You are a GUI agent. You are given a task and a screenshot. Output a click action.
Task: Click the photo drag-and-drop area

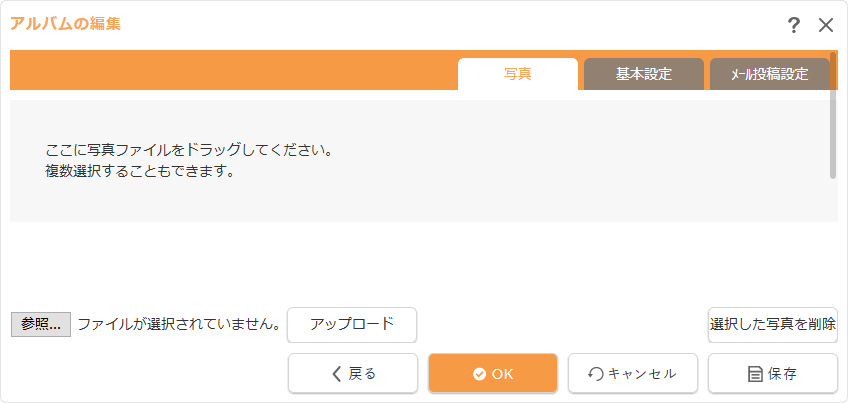(x=420, y=160)
